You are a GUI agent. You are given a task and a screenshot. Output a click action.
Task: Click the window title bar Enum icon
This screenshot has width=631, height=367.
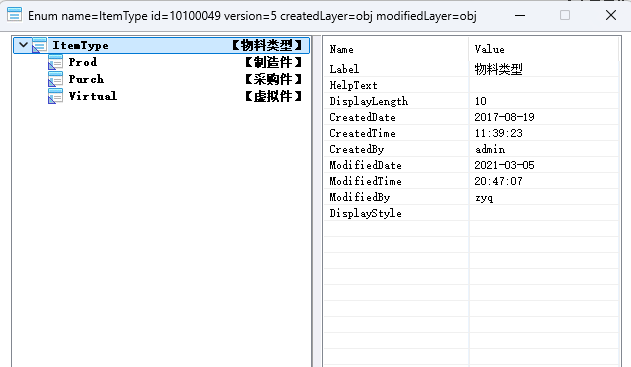[14, 15]
